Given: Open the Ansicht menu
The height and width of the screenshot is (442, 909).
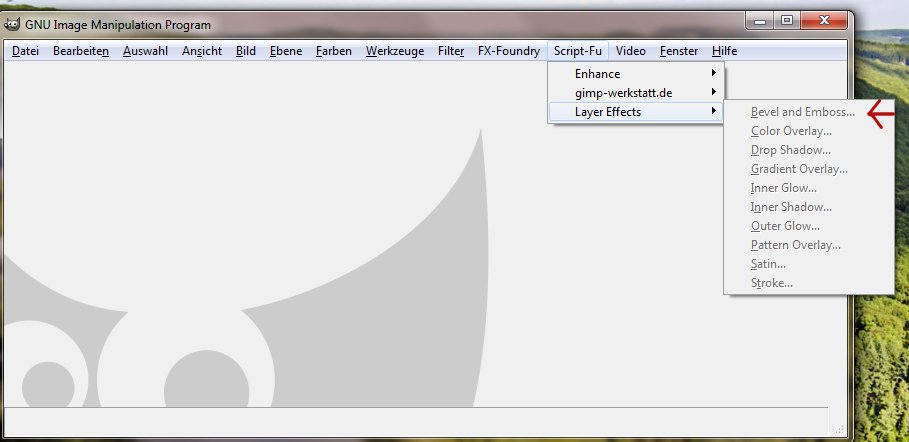Looking at the screenshot, I should [x=202, y=51].
